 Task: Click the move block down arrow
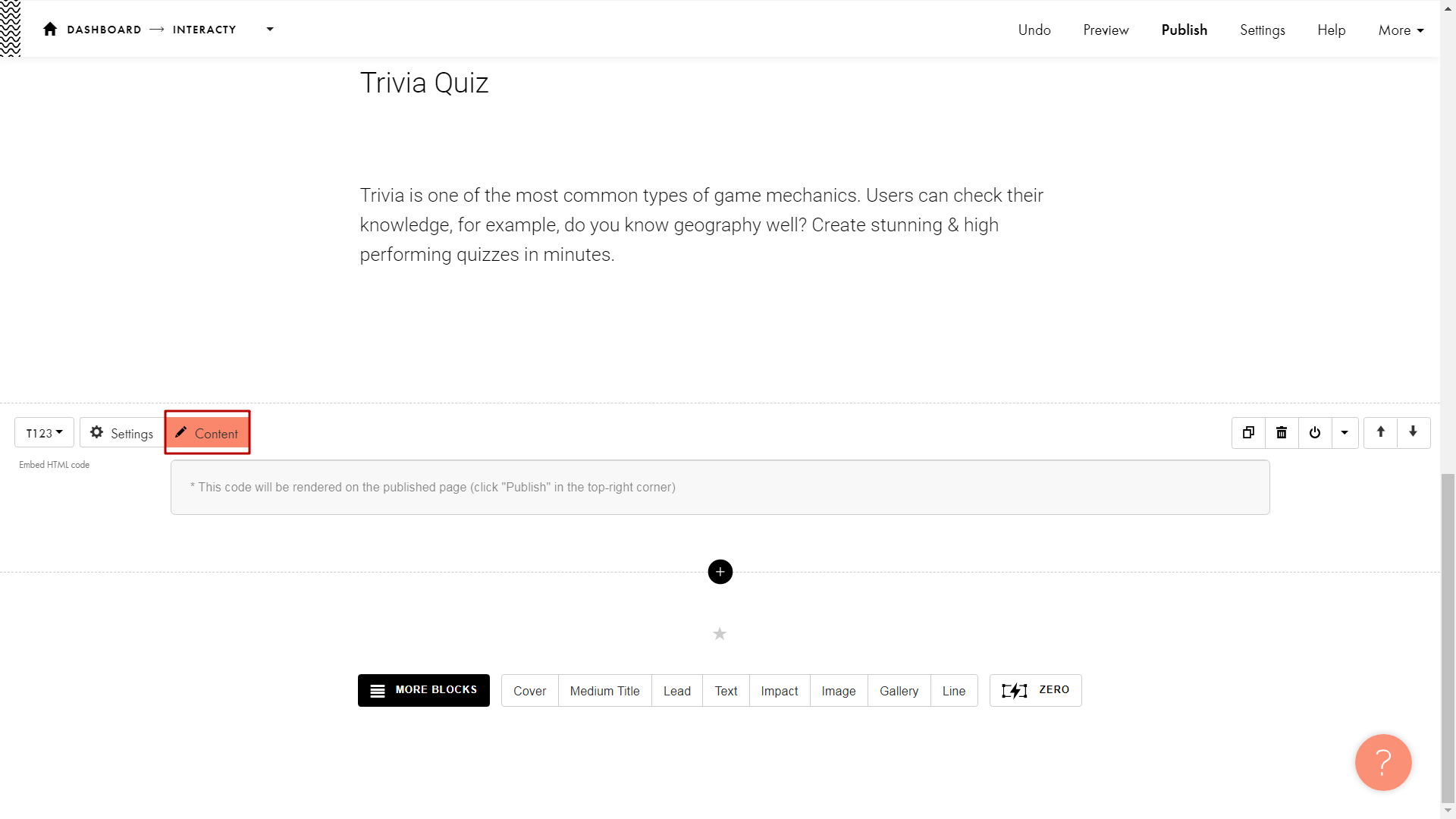click(1414, 432)
